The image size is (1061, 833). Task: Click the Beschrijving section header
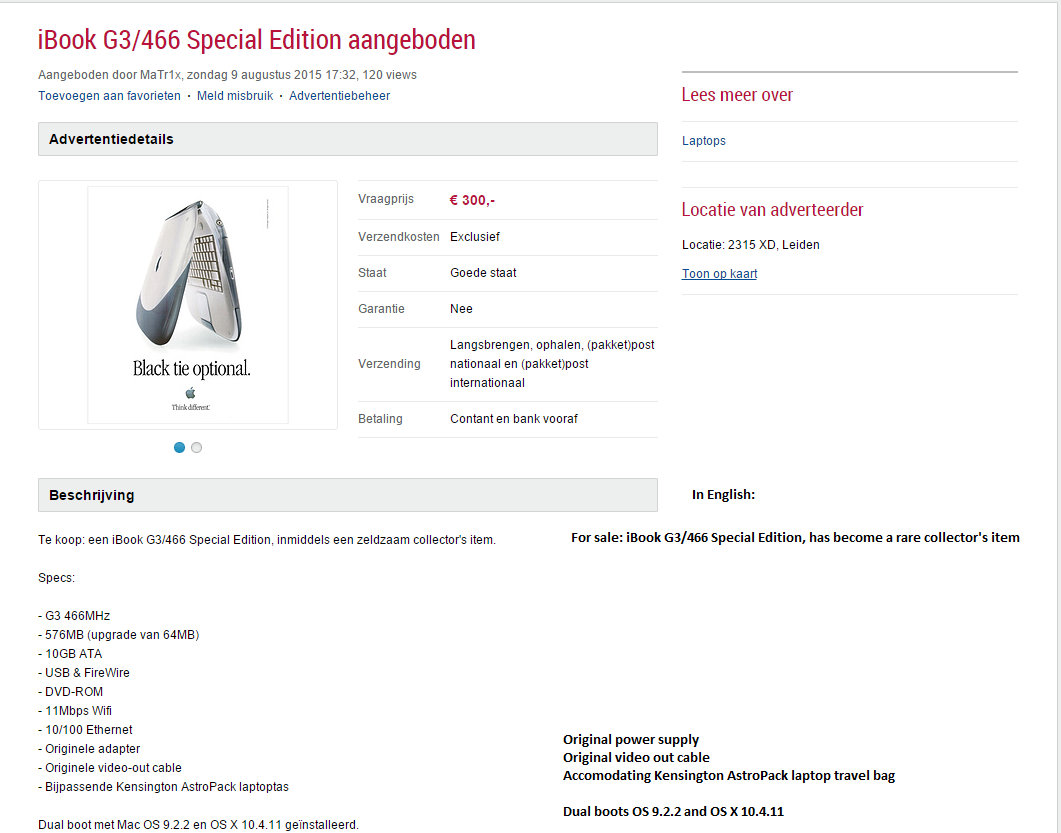point(348,495)
